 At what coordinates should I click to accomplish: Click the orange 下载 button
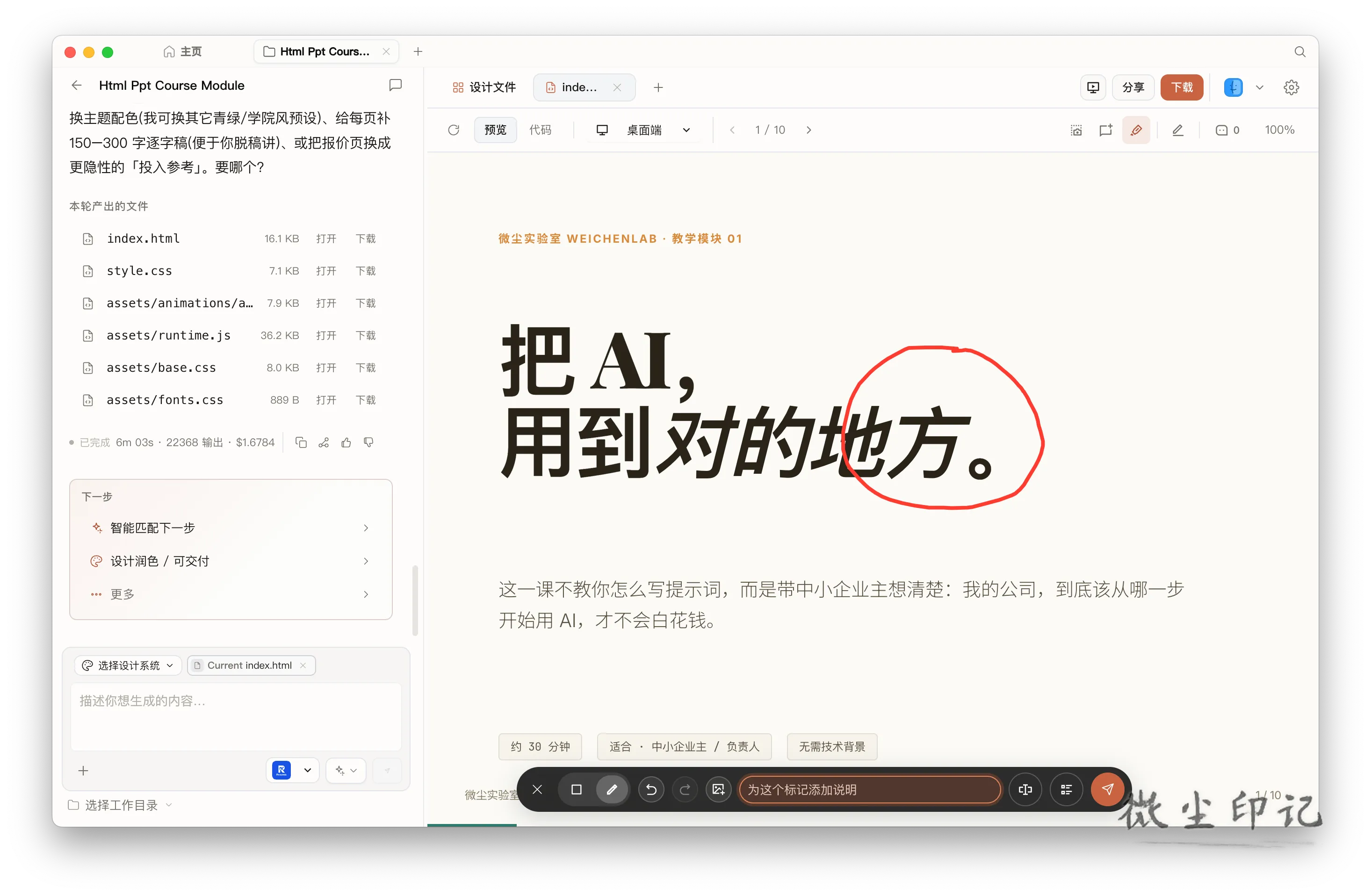click(x=1182, y=87)
